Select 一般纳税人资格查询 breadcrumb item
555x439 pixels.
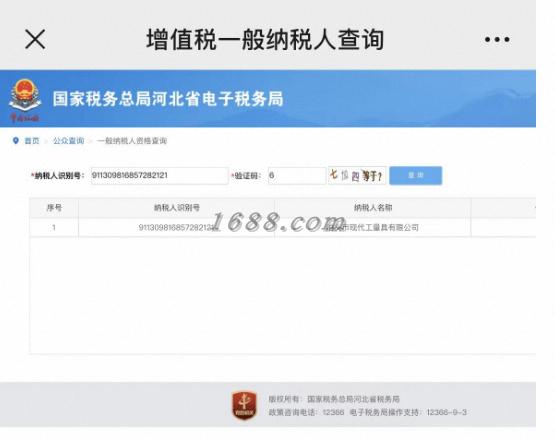tap(132, 141)
